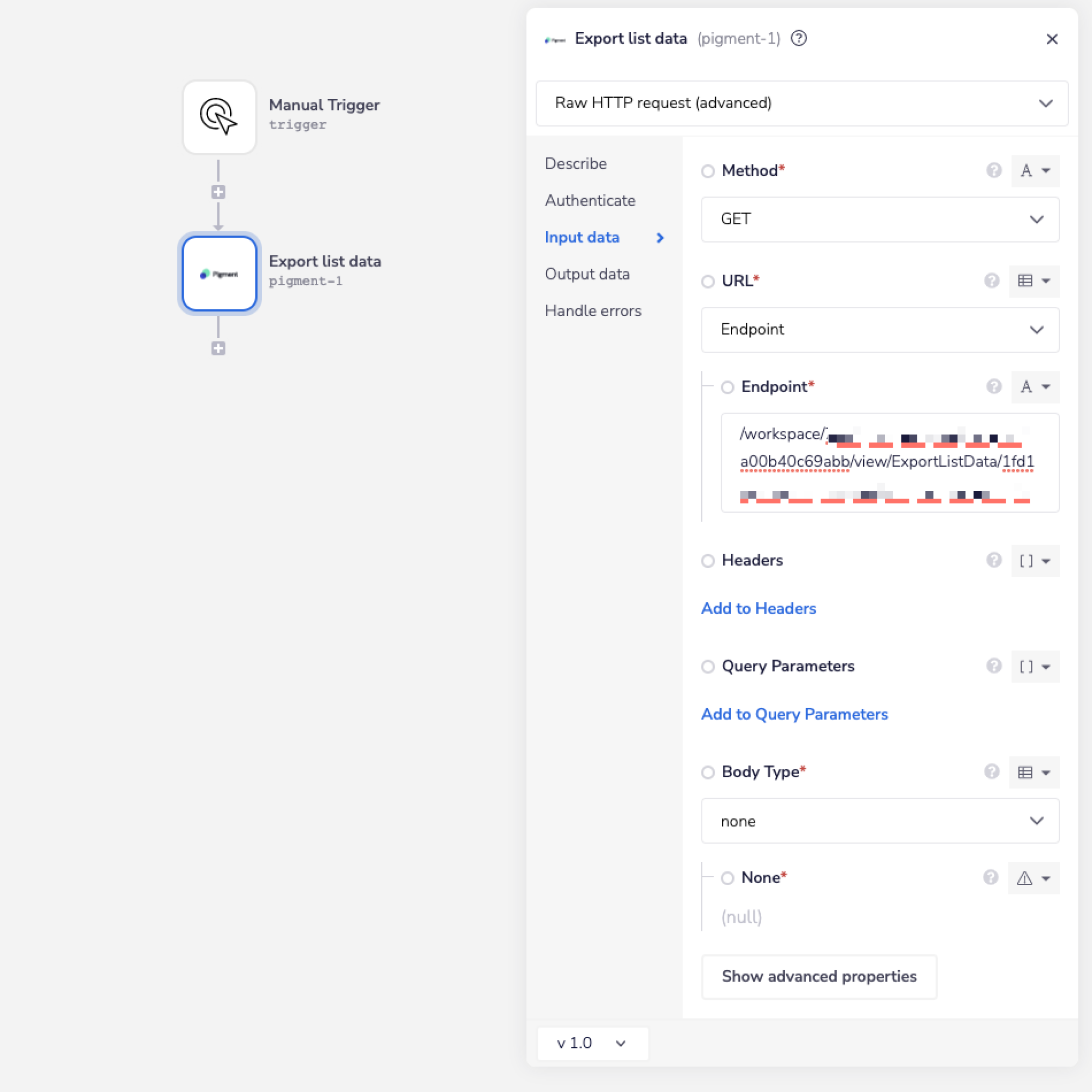Open the Body Type none dropdown
1092x1092 pixels.
(x=880, y=821)
